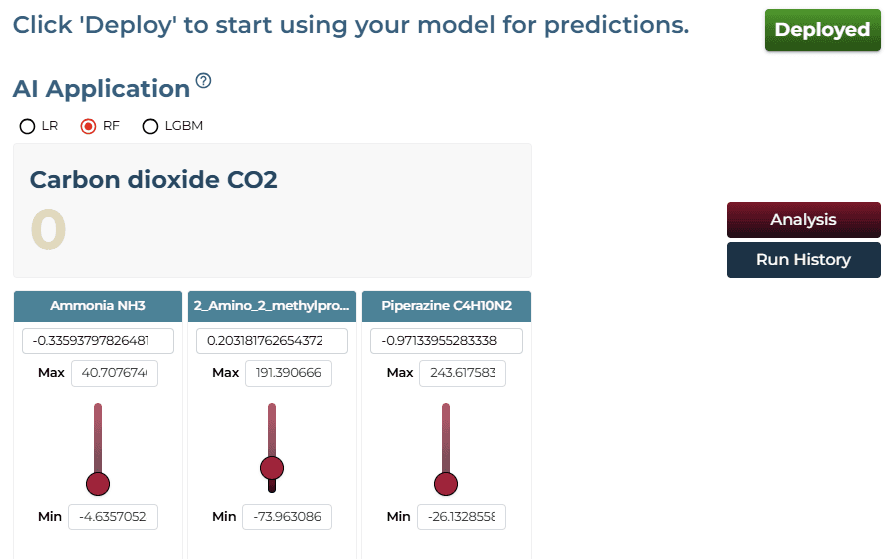Click the Piperazine C4H10N2 slider handle
Image resolution: width=893 pixels, height=559 pixels.
point(446,484)
